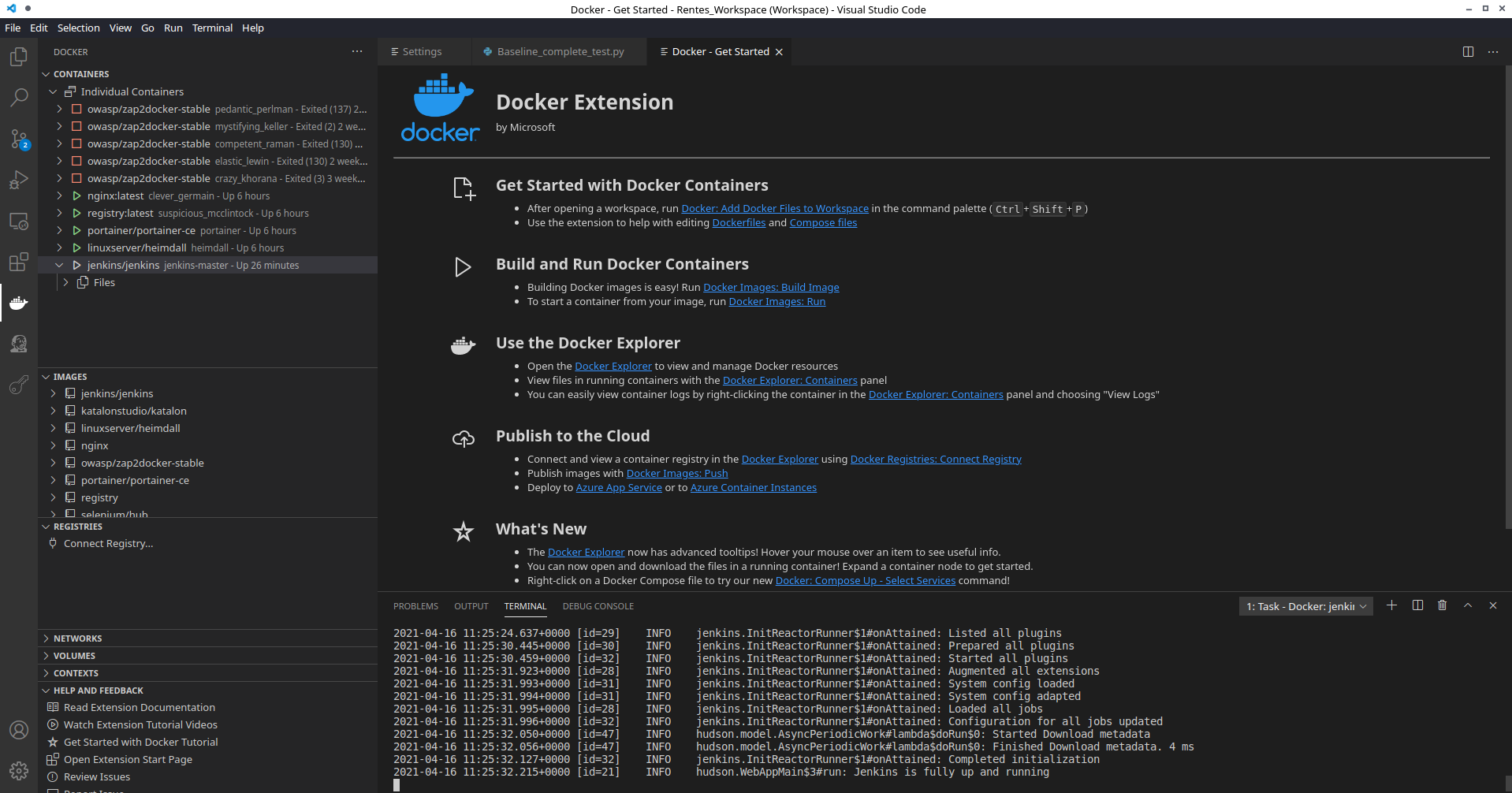Viewport: 1512px width, 793px height.
Task: Open the Compose files link
Action: click(x=823, y=223)
